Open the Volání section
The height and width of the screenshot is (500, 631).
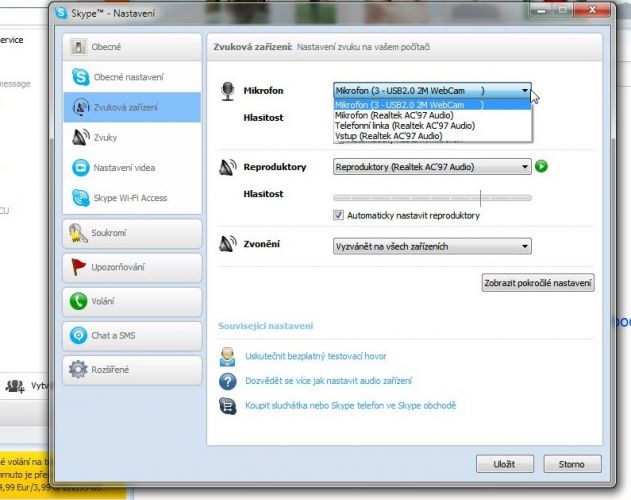tap(132, 301)
